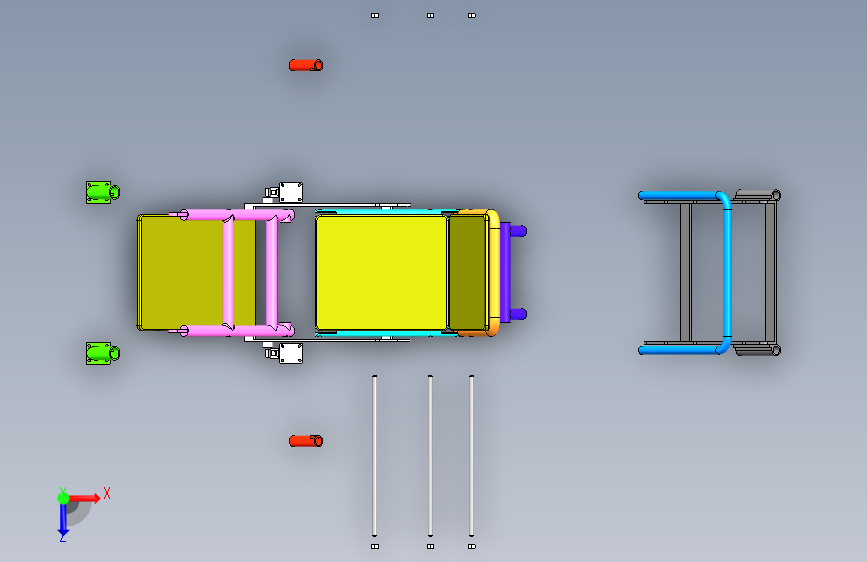
Task: Select the lower white mounting plate
Action: [x=291, y=353]
